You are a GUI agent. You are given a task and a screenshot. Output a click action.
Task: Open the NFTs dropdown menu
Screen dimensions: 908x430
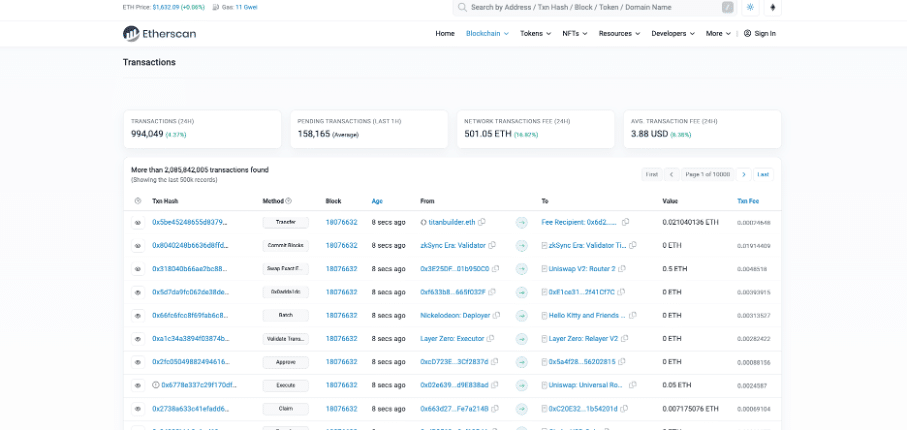tap(574, 34)
